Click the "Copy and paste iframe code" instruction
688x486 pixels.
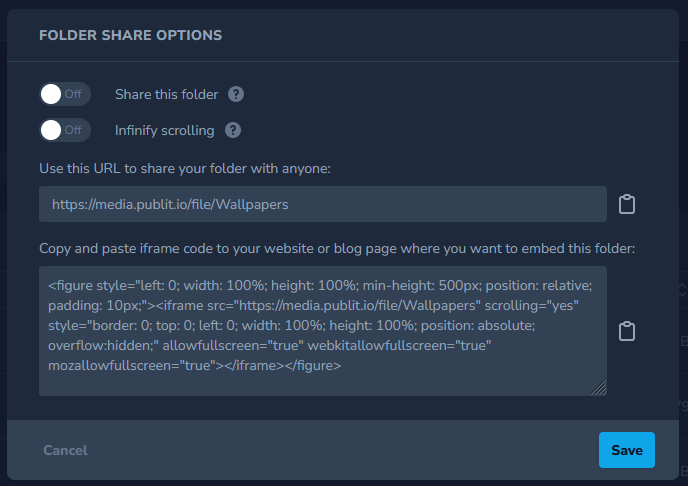(x=337, y=248)
